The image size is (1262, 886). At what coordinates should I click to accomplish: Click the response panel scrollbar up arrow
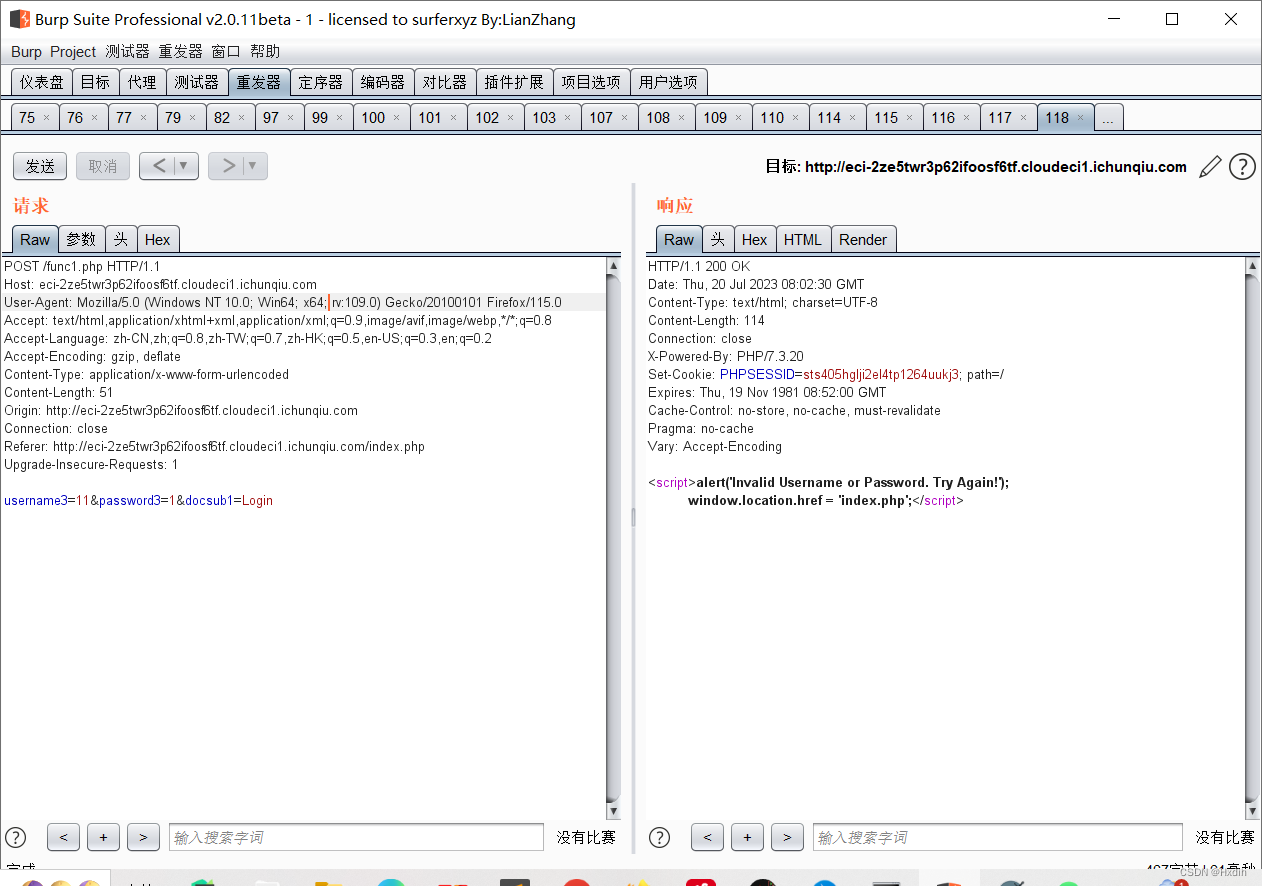coord(1252,266)
